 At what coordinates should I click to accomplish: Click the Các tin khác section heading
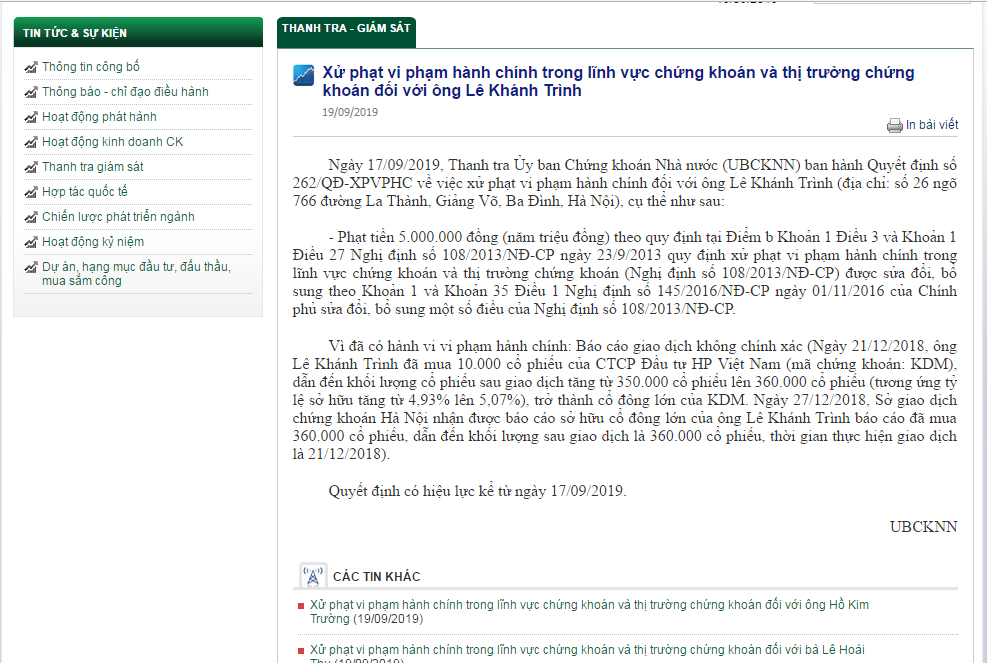tap(376, 577)
